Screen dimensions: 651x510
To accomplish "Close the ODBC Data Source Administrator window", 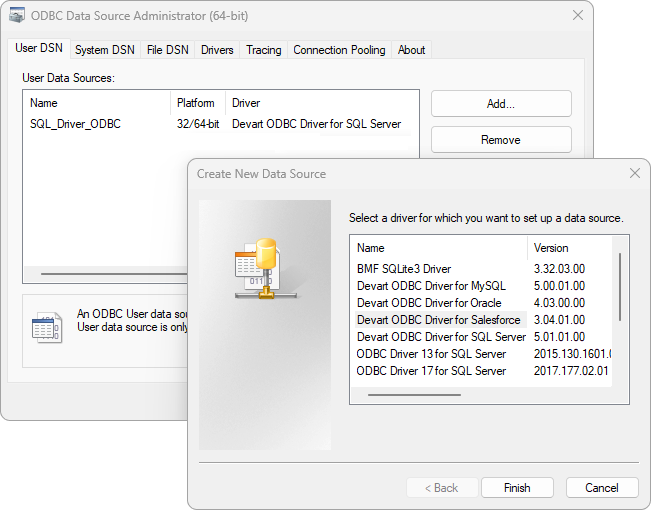I will click(x=578, y=15).
